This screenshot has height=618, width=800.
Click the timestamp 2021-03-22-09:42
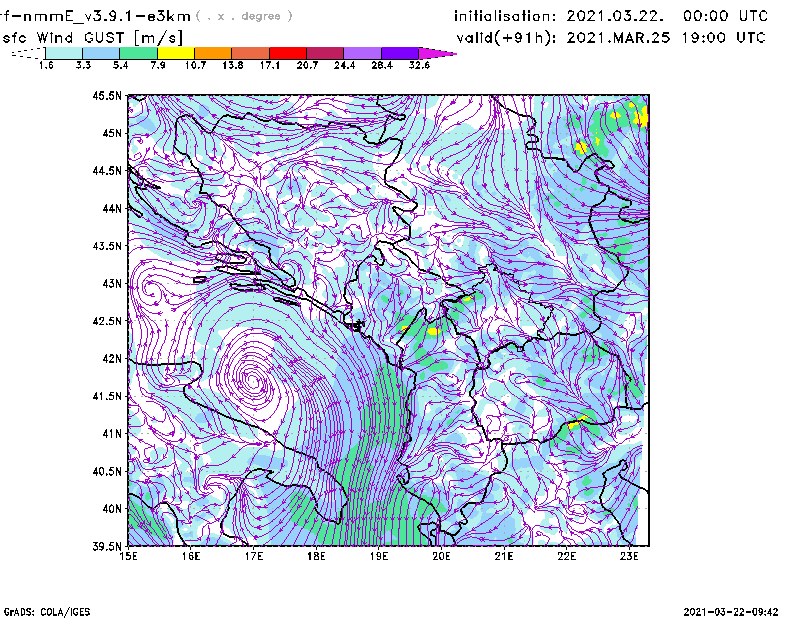[x=731, y=612]
